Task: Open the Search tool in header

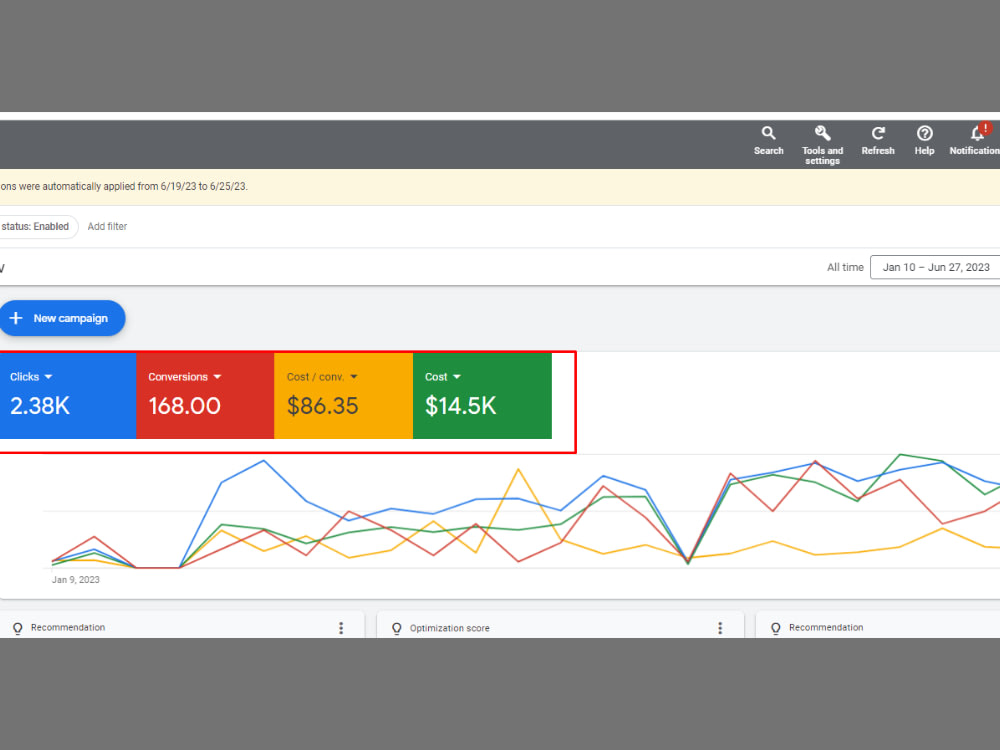Action: (x=768, y=141)
